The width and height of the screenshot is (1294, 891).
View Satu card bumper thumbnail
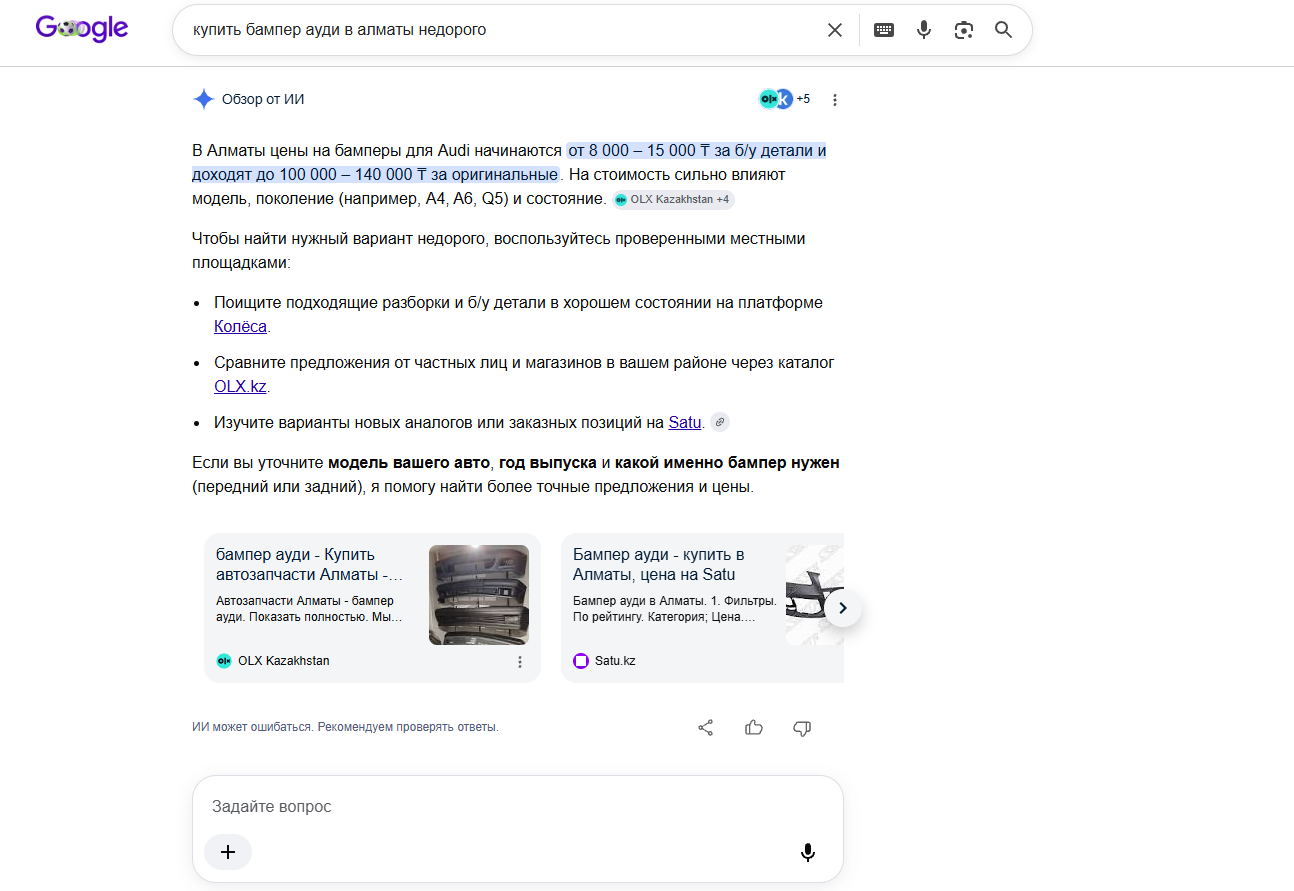[815, 595]
